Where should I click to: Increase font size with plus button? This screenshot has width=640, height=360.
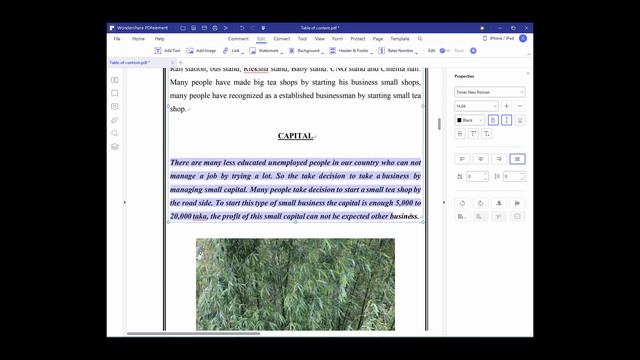[x=507, y=106]
